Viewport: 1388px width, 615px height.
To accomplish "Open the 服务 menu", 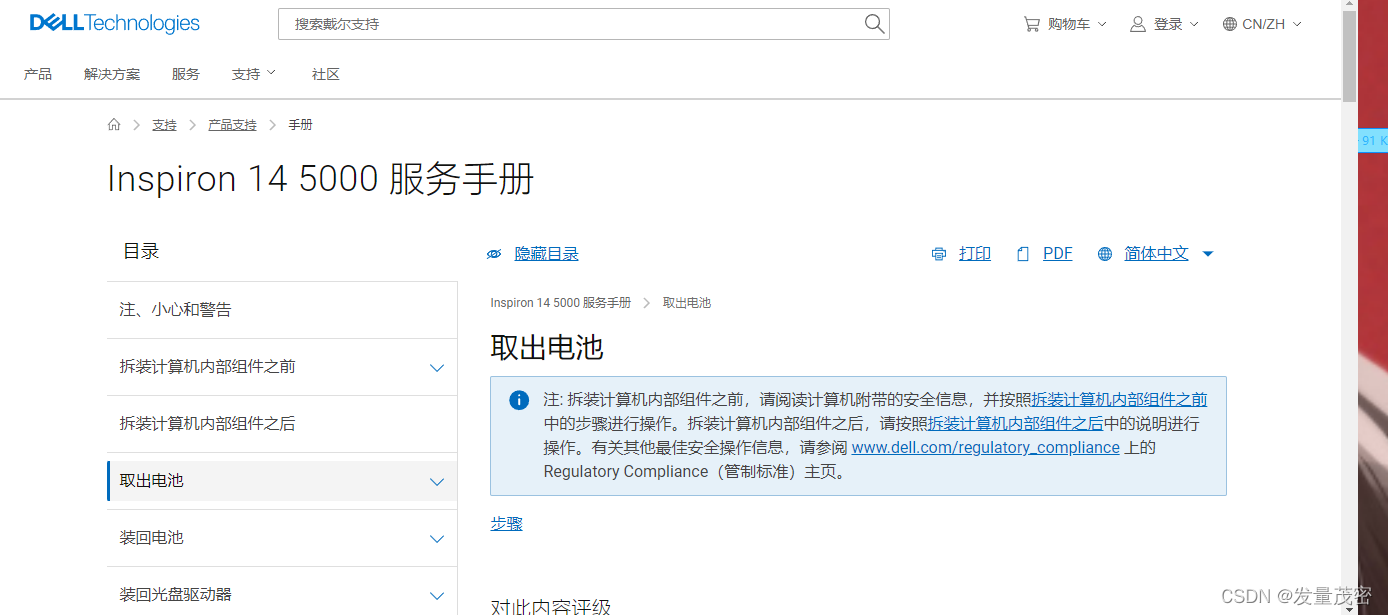I will [x=186, y=74].
